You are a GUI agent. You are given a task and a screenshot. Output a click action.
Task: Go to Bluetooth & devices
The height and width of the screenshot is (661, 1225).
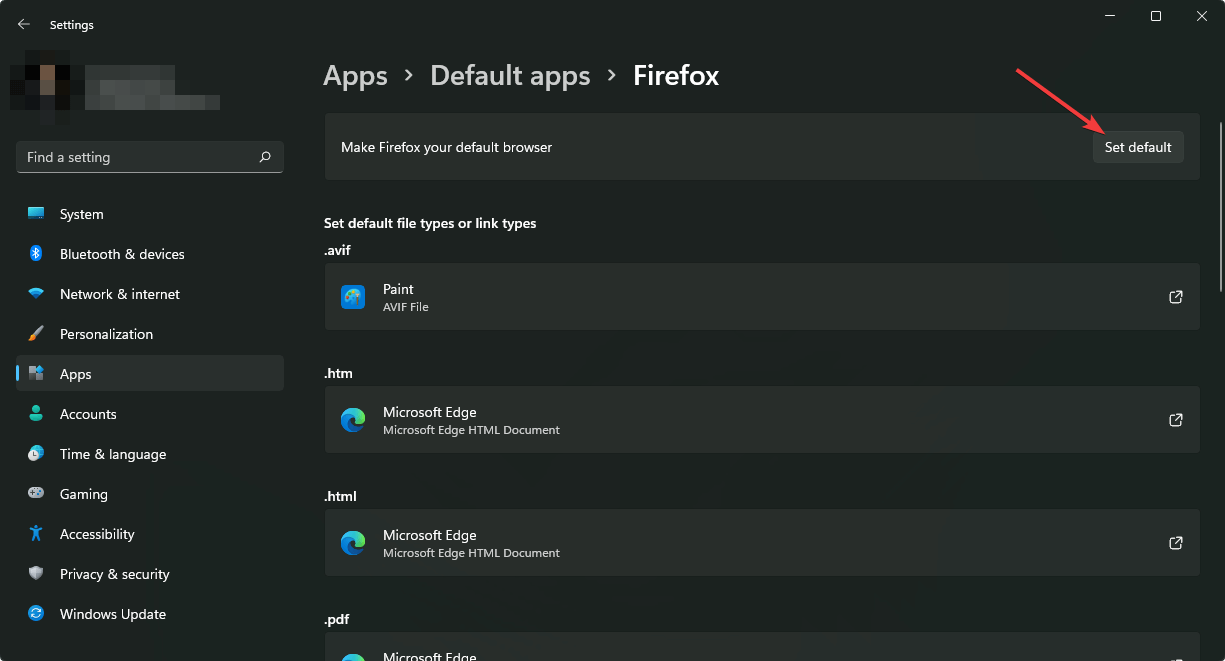[150, 254]
